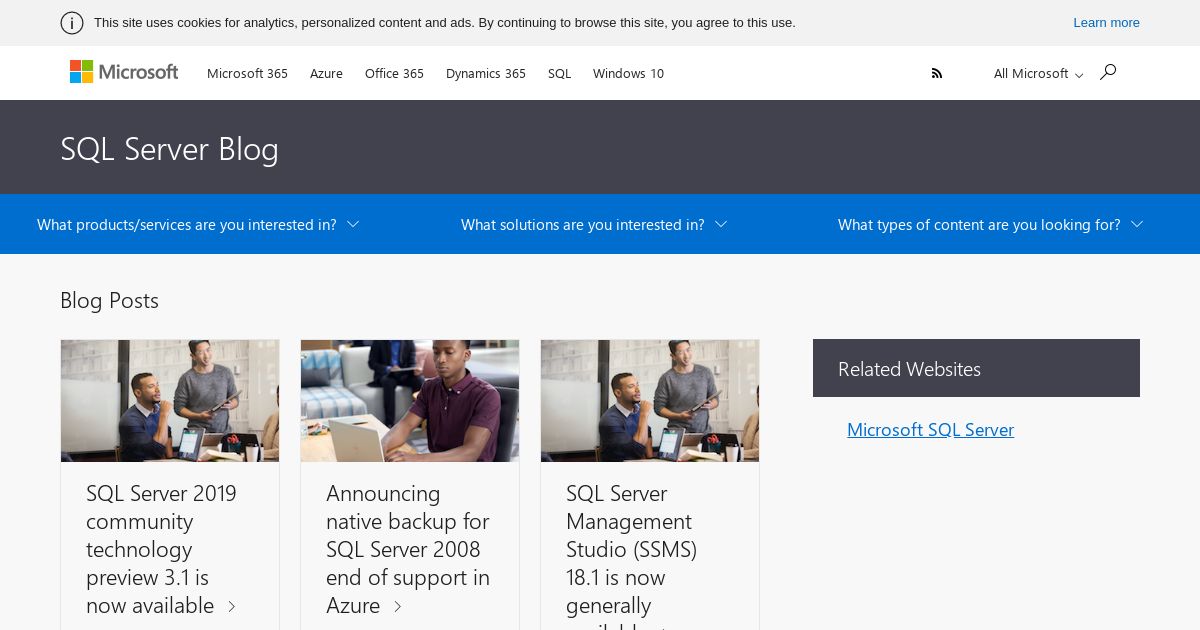Expand products/services interest filter
This screenshot has height=630, width=1200.
[x=198, y=224]
